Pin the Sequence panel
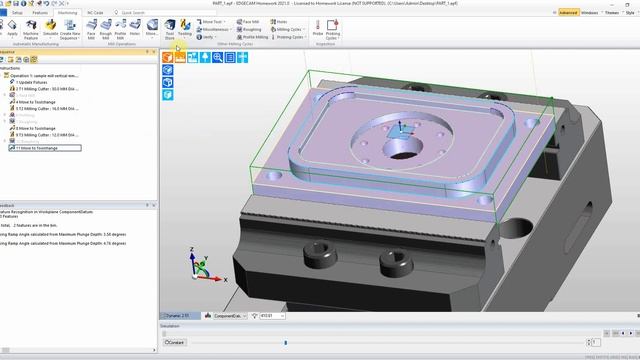Viewport: 640px width, 360px height. tap(147, 52)
